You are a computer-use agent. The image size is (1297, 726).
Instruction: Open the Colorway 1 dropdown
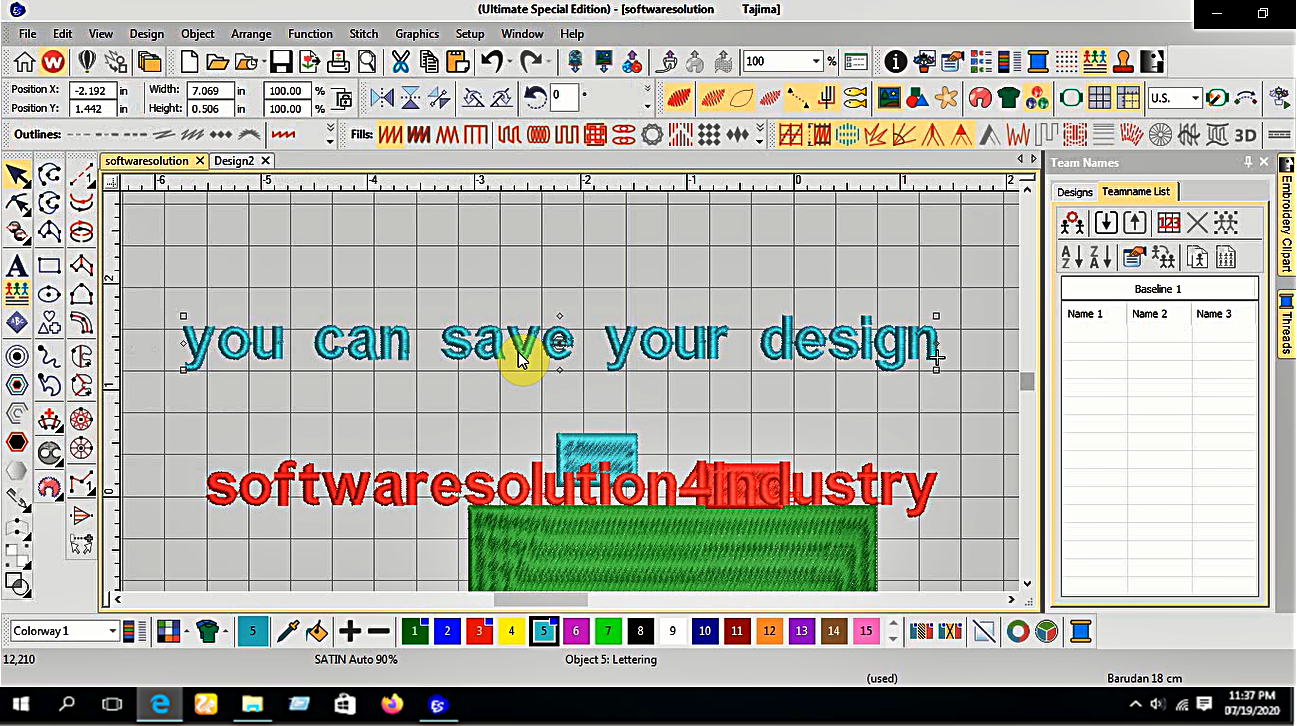113,631
